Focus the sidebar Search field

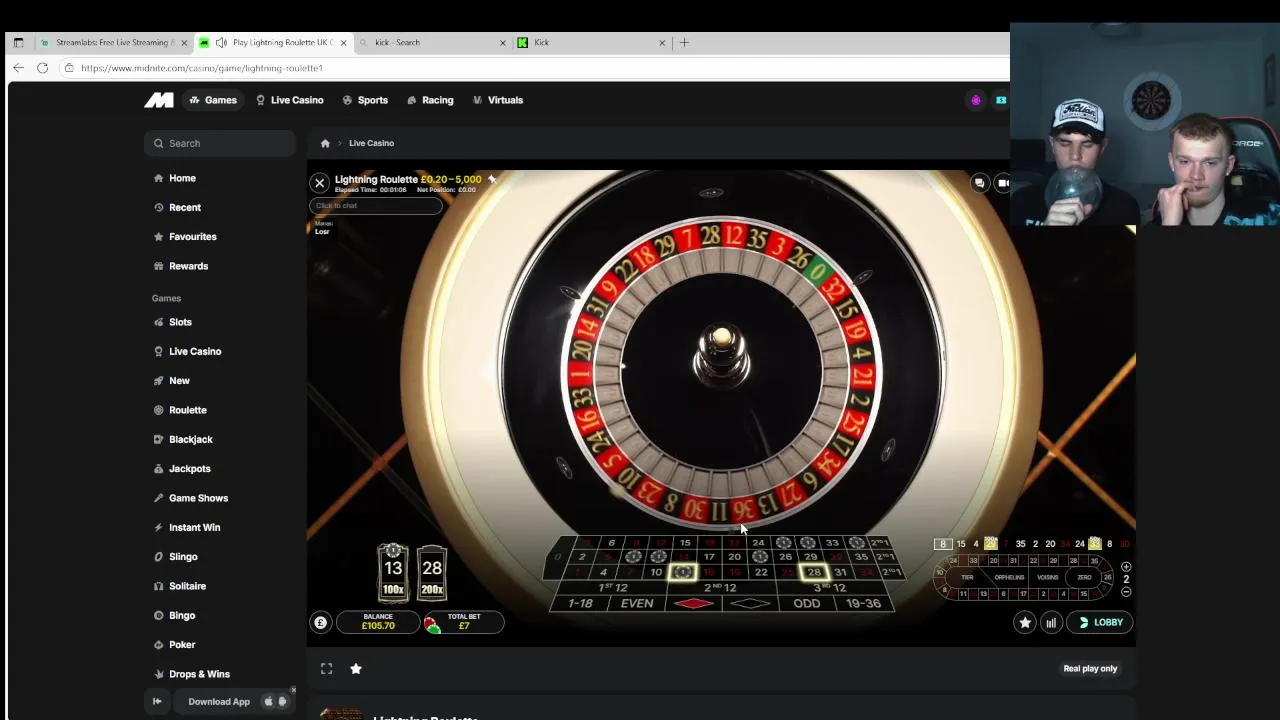(x=220, y=143)
